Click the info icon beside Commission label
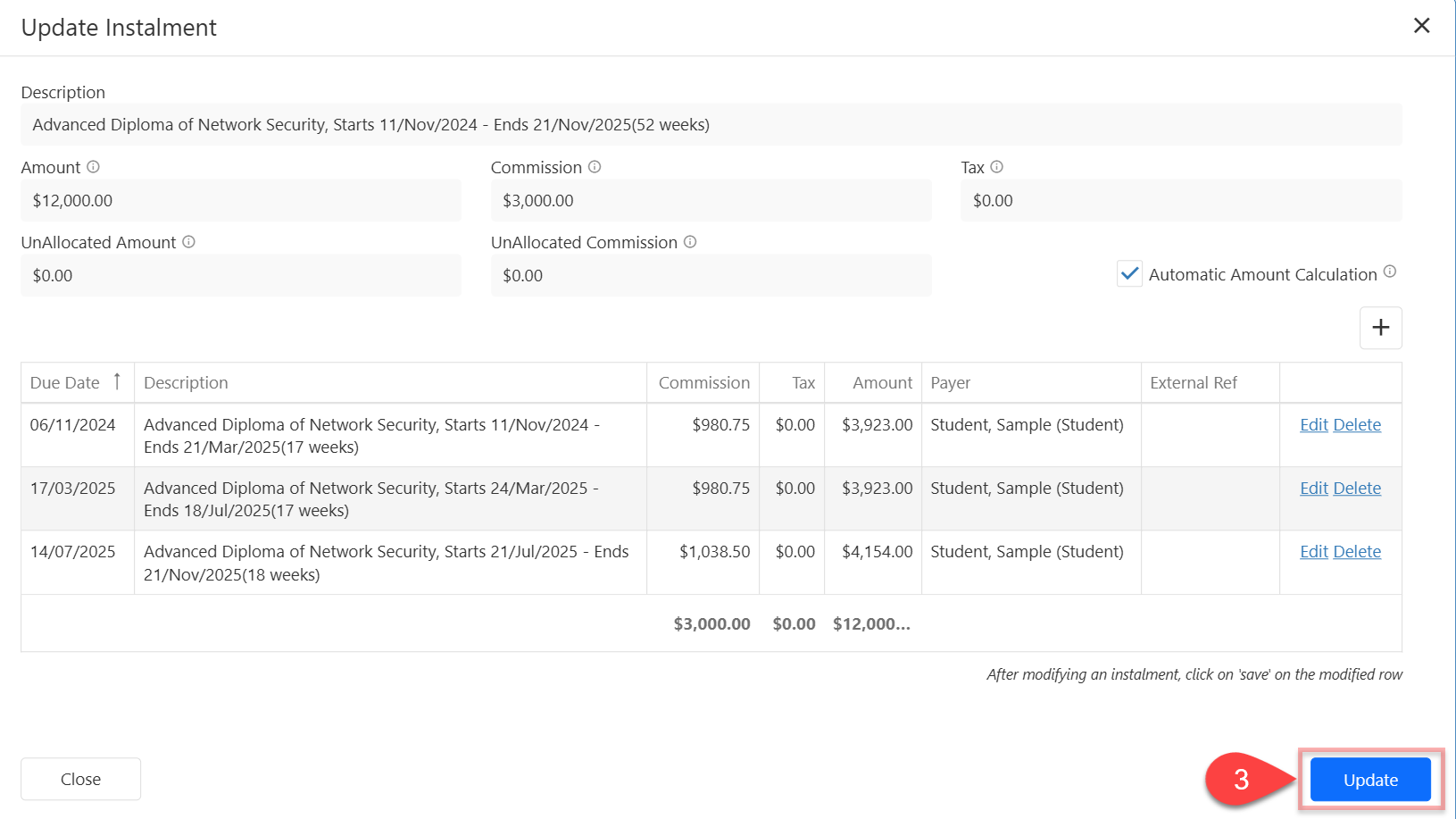 (595, 167)
